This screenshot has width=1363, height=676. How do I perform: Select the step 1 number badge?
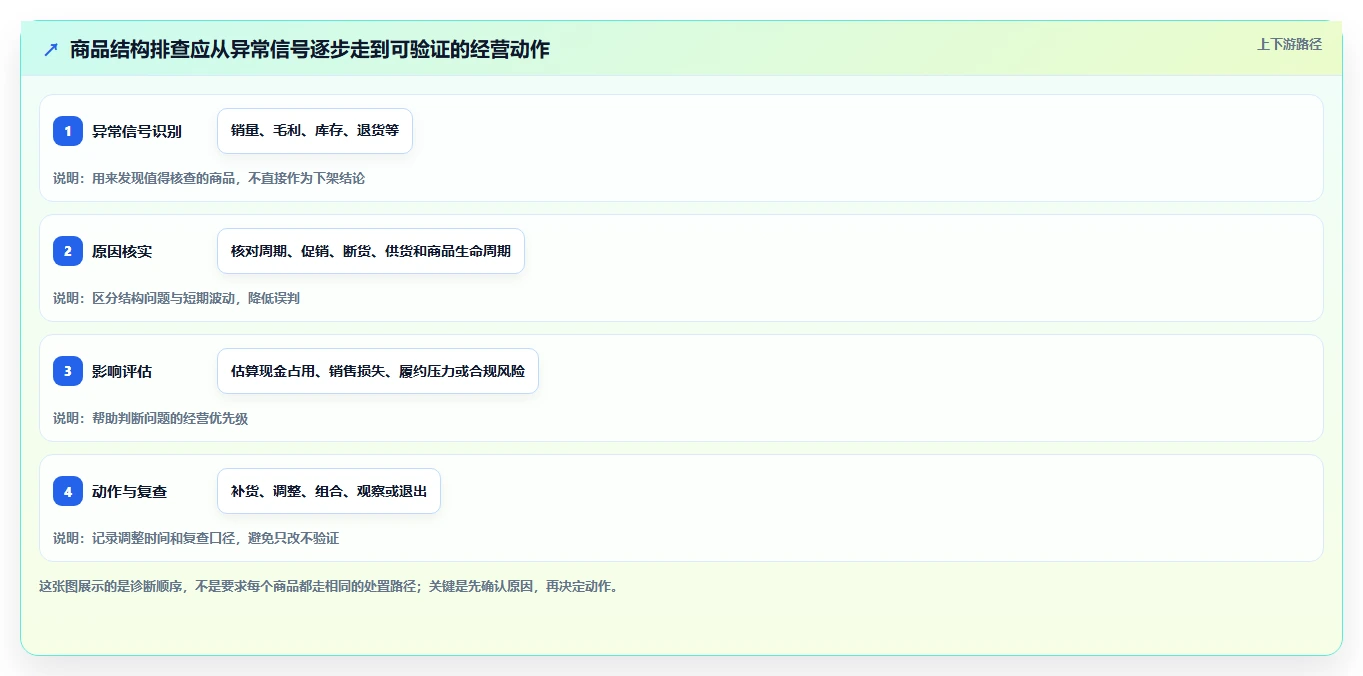[68, 131]
